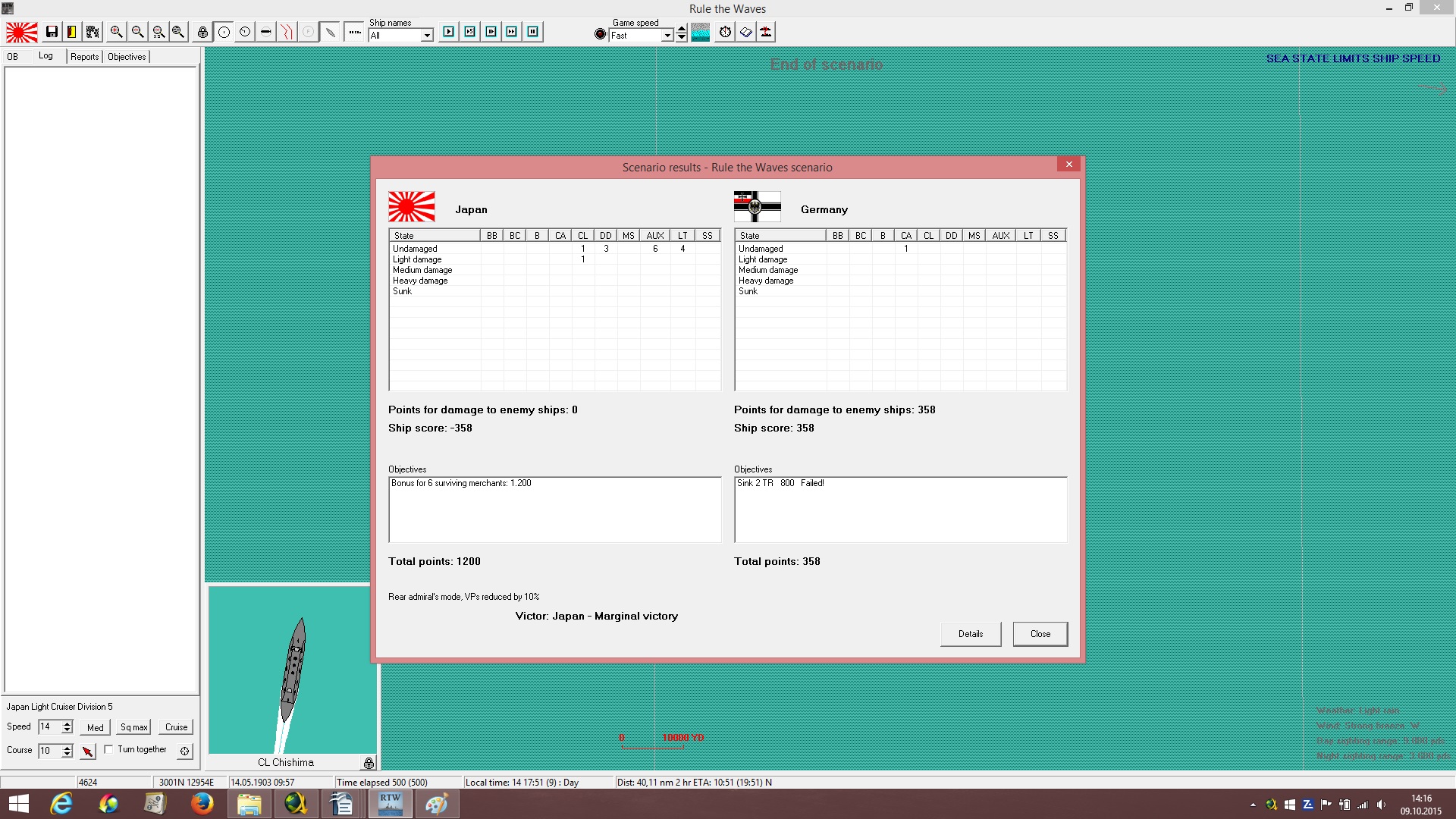Click the sea state water icon
Screen dimensions: 1456x819
[x=701, y=33]
